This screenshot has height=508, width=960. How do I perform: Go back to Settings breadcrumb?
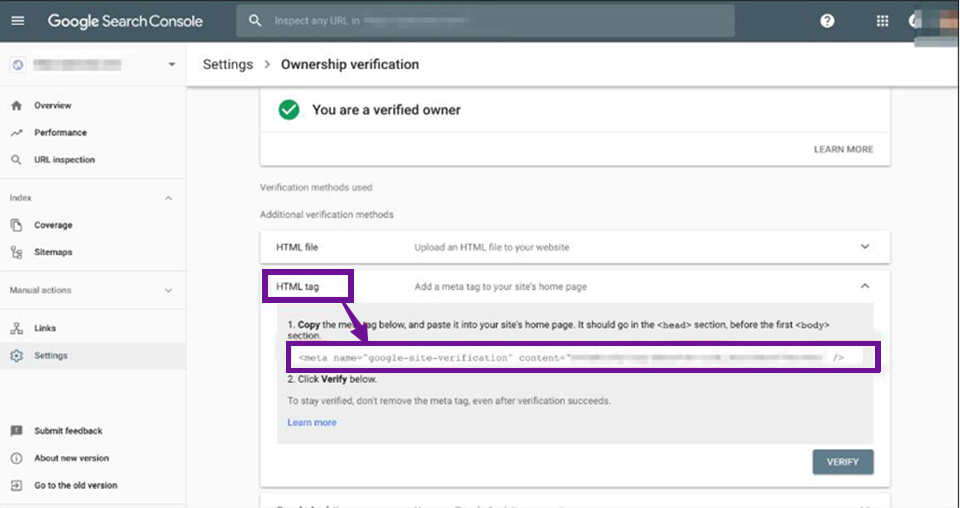228,64
